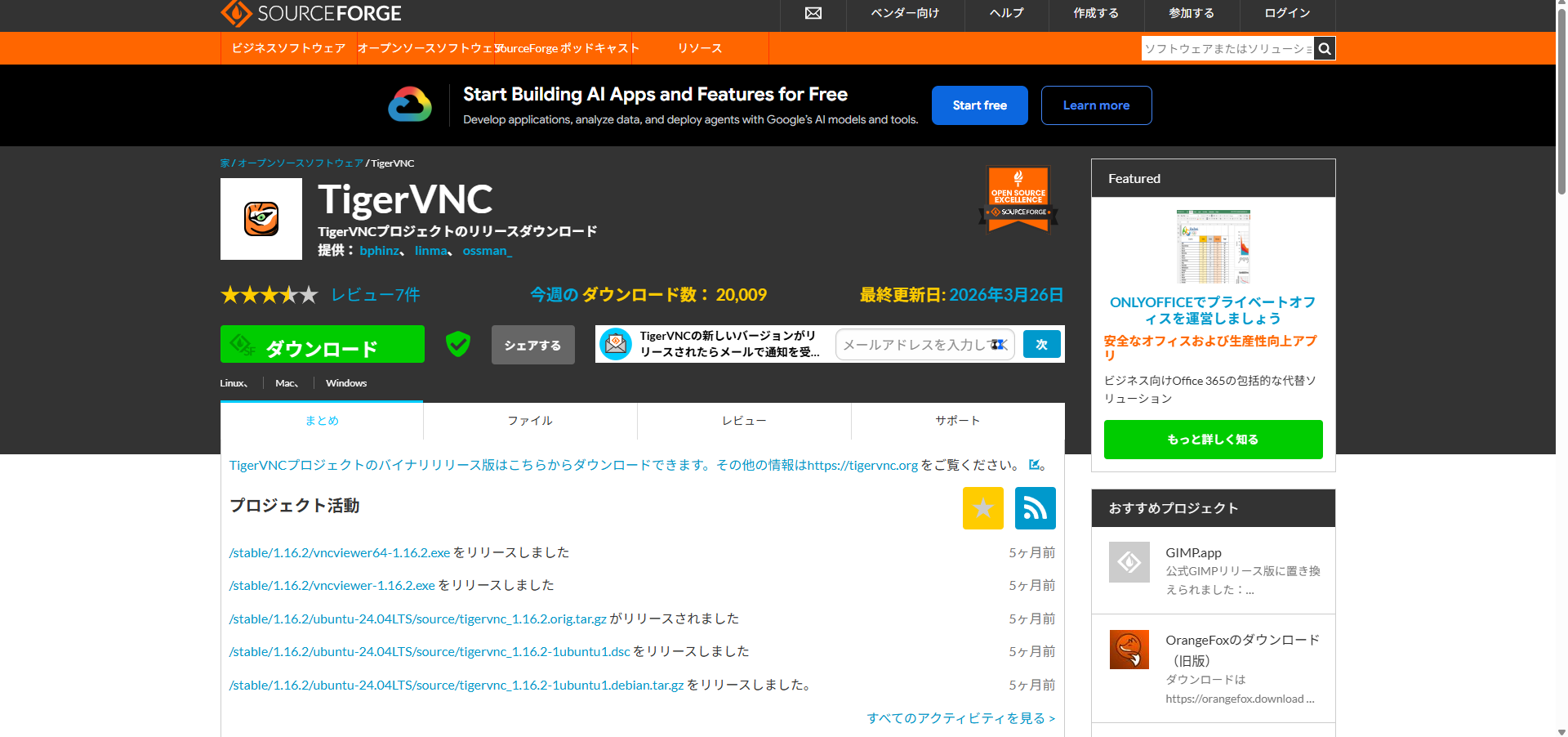Click the green security shield icon

[458, 344]
